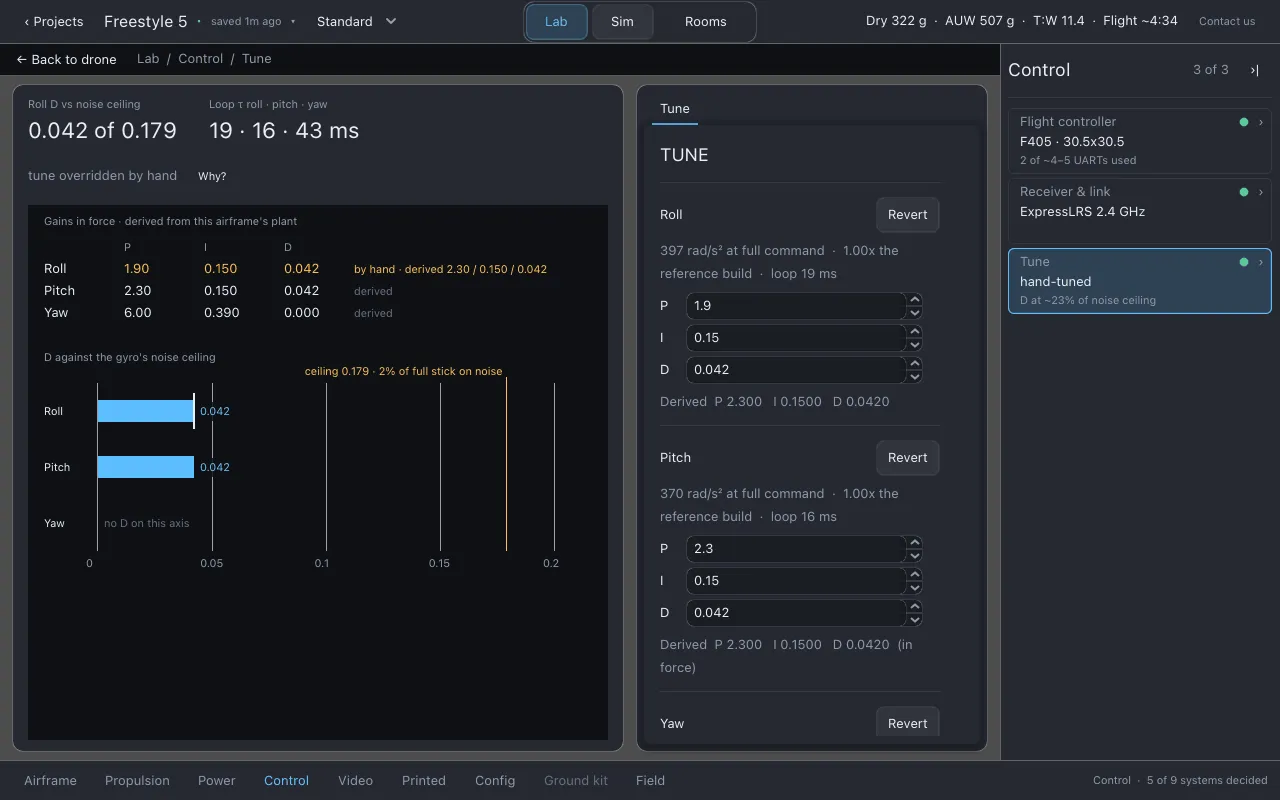Open the Standard mode dropdown
This screenshot has height=800, width=1280.
coord(357,21)
